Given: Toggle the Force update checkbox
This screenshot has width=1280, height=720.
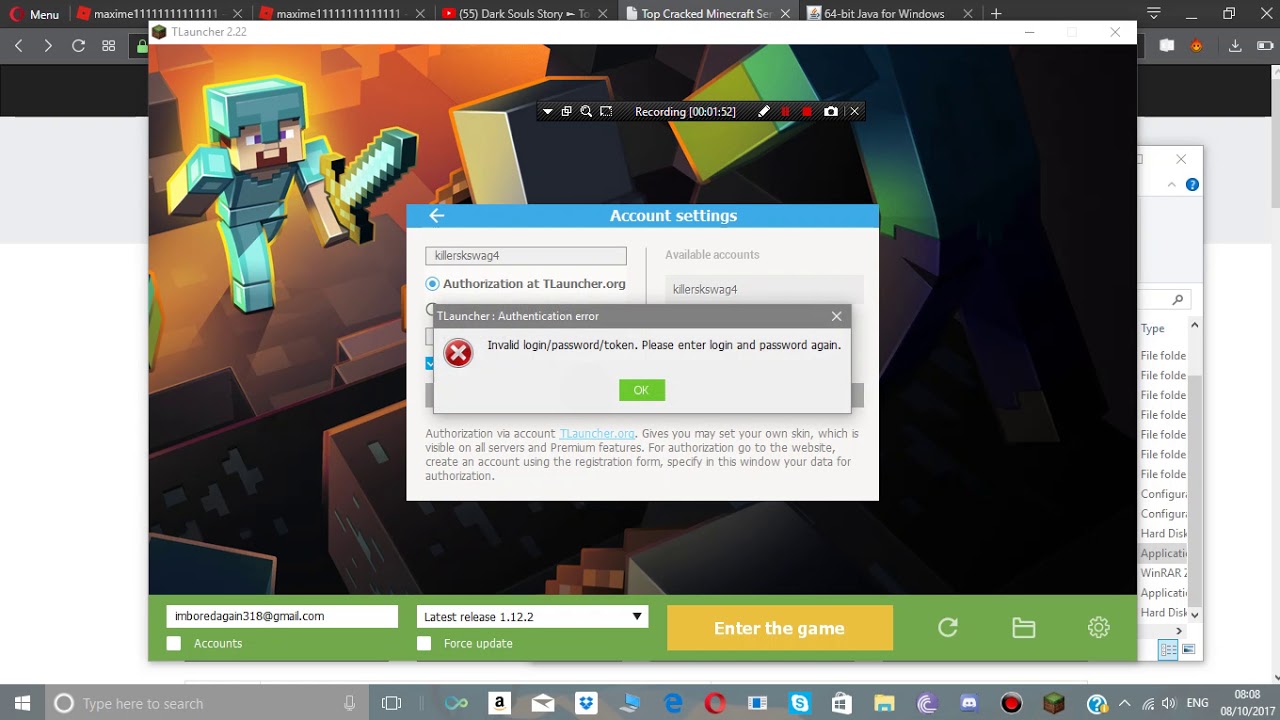Looking at the screenshot, I should coord(424,643).
